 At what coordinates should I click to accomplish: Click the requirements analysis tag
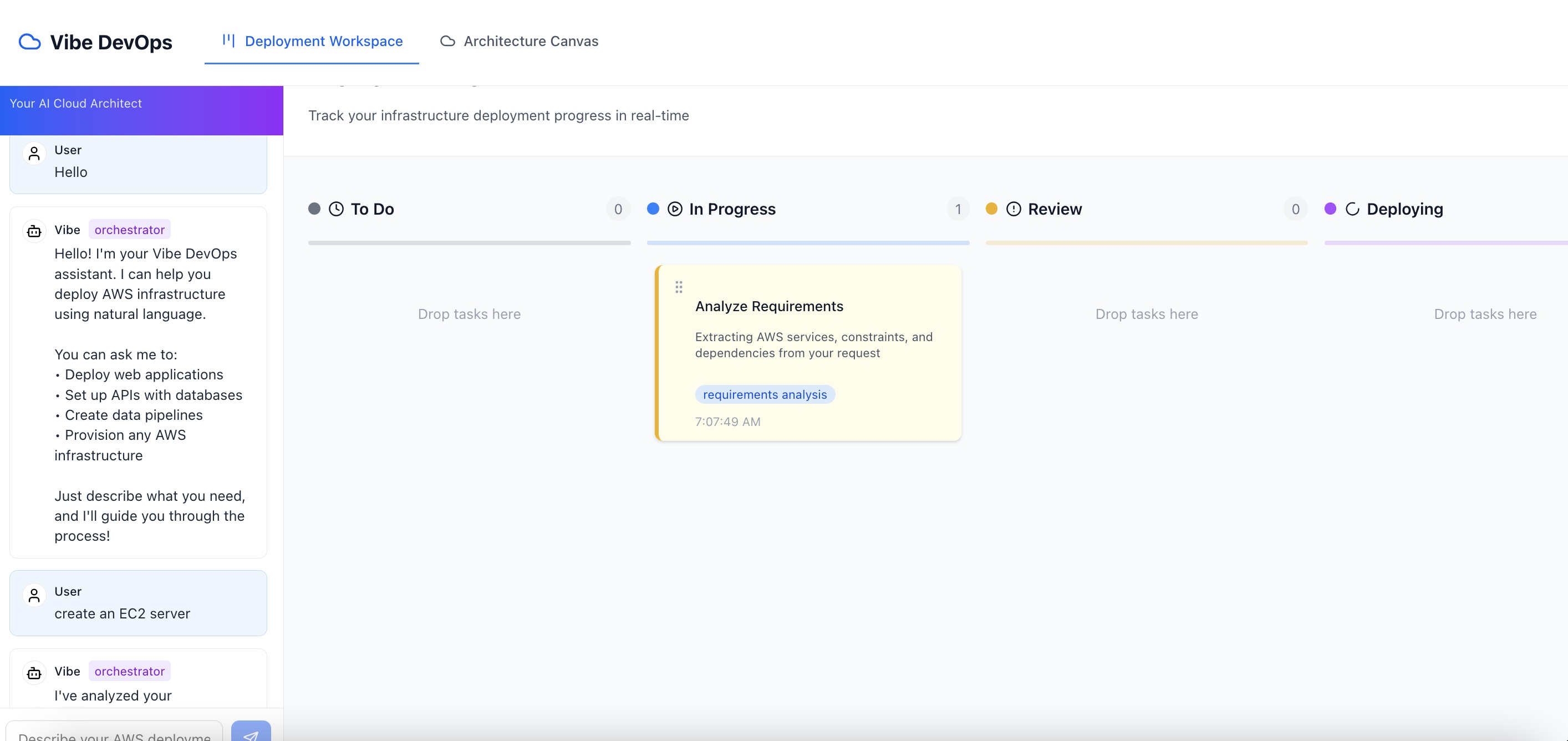click(765, 394)
